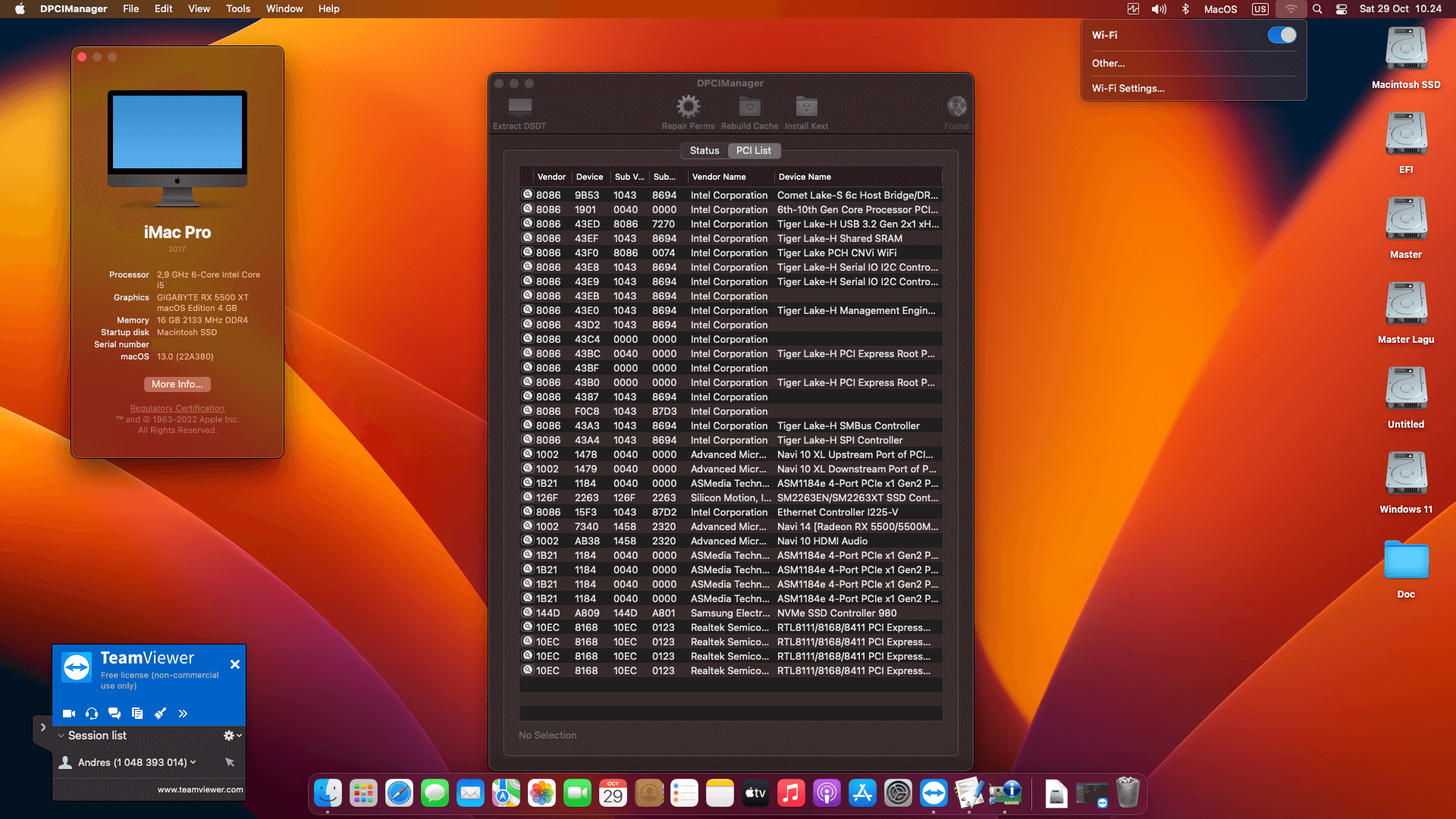The width and height of the screenshot is (1456, 819).
Task: Open Safari from the Dock
Action: point(399,793)
